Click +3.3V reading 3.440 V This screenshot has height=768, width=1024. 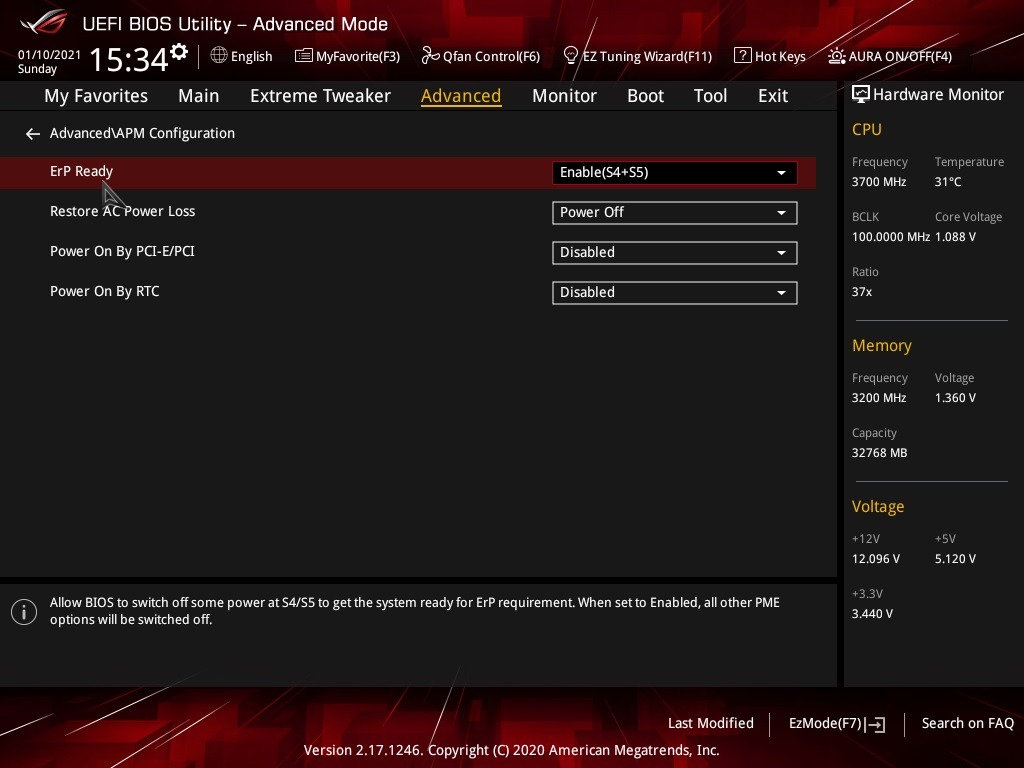(x=872, y=614)
